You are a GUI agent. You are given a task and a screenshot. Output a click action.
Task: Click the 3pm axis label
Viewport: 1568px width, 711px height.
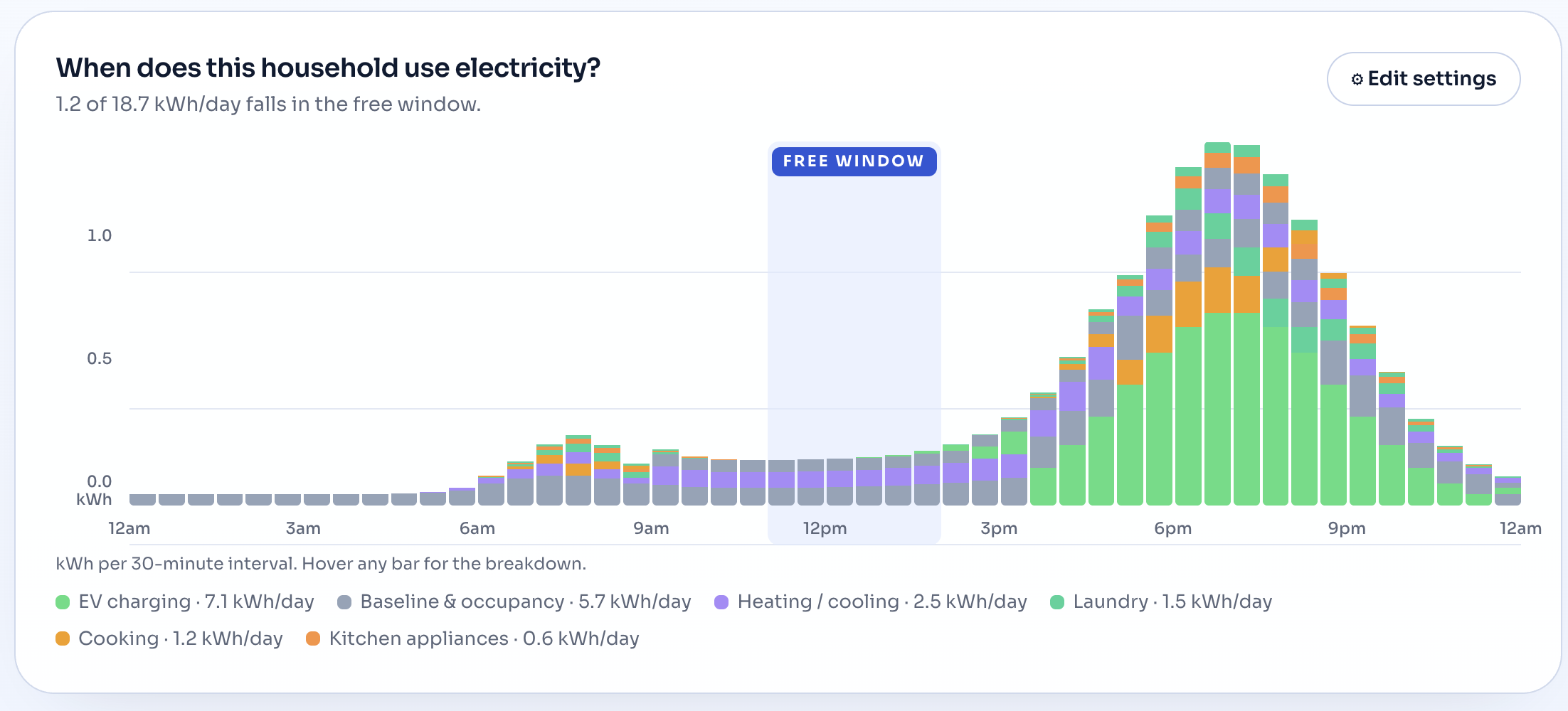999,528
